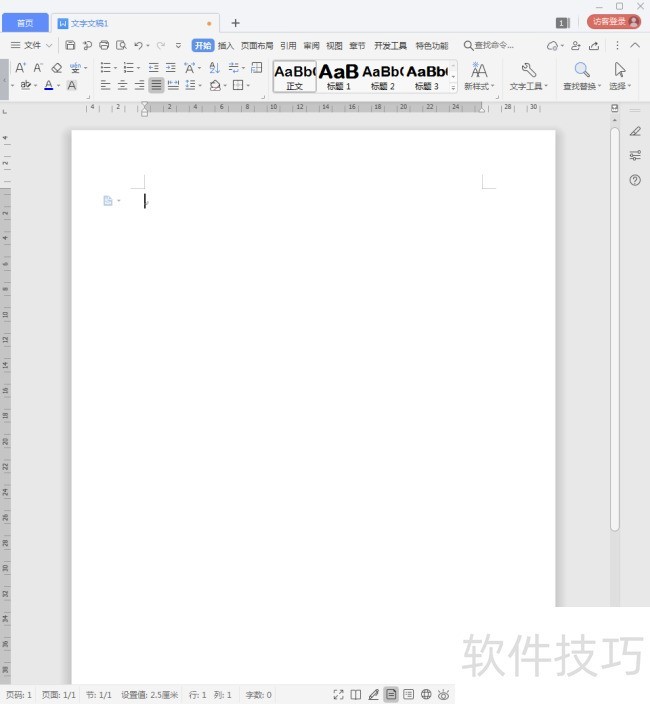Toggle character shading A button
The height and width of the screenshot is (704, 650).
tap(71, 85)
